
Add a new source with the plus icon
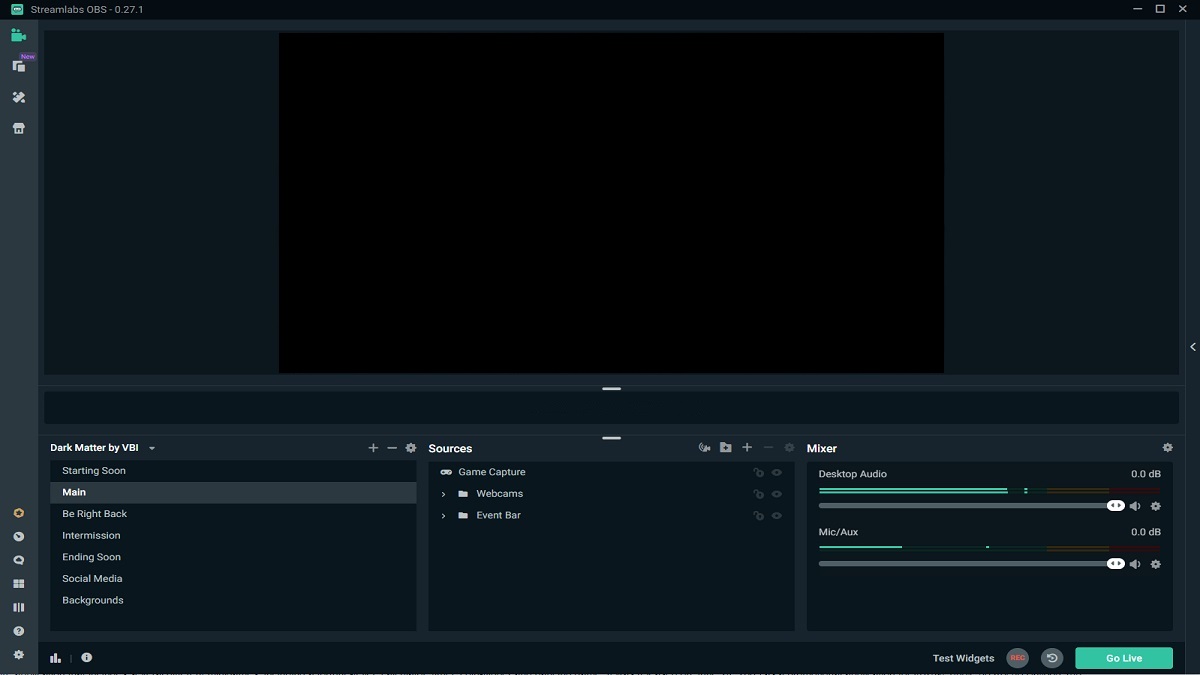tap(746, 447)
